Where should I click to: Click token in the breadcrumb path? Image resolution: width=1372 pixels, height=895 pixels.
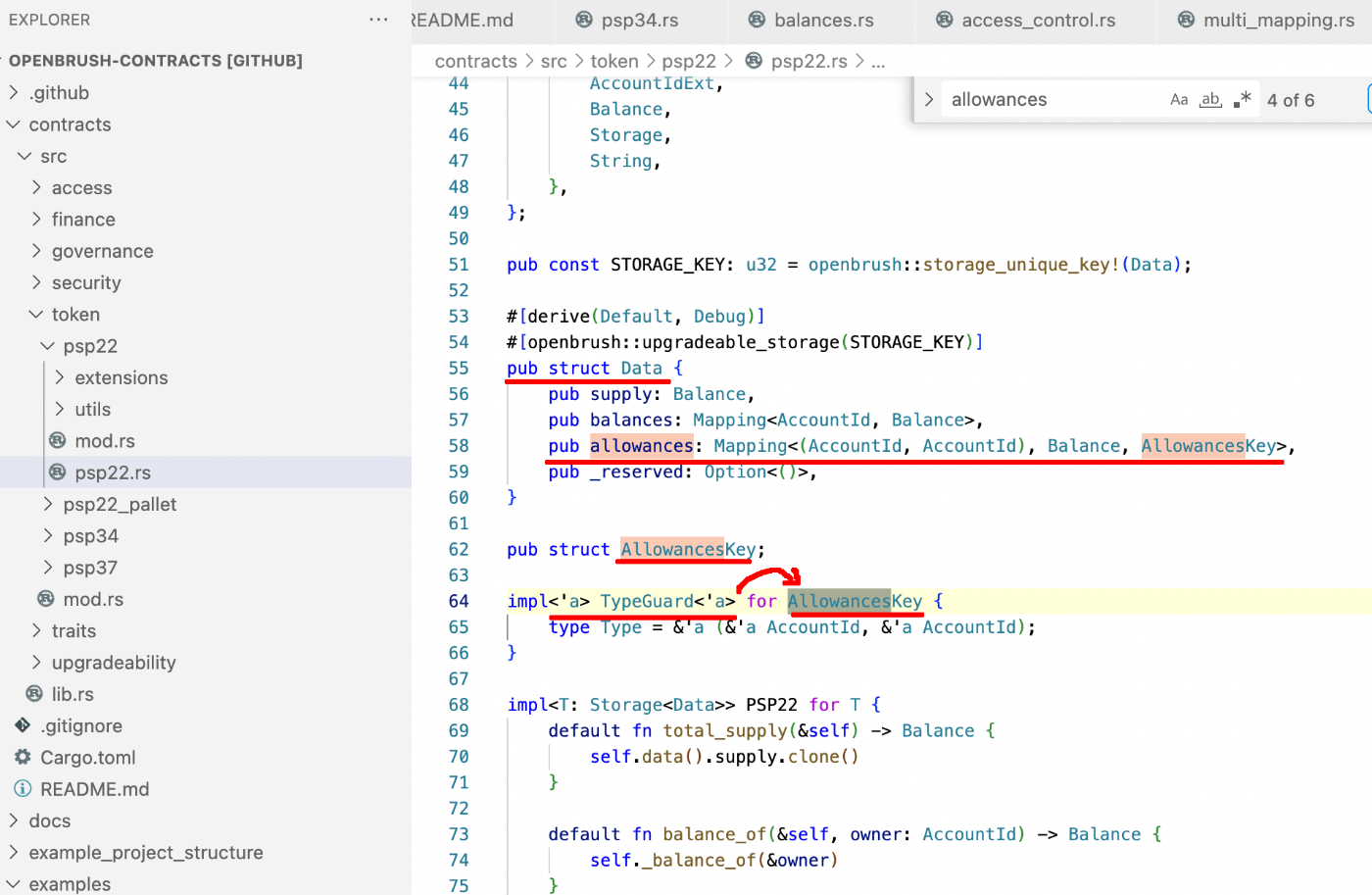[614, 61]
